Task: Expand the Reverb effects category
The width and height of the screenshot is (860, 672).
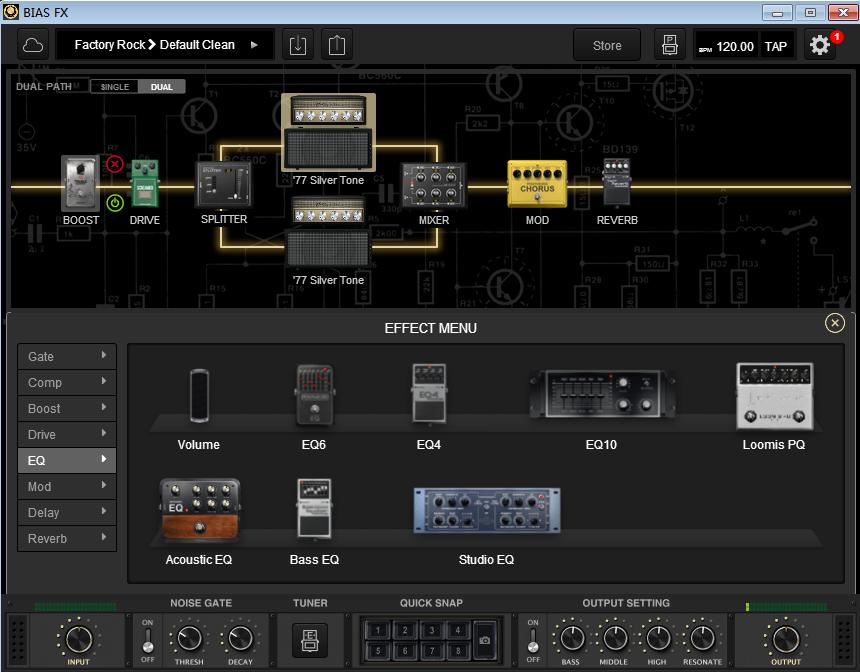Action: [66, 538]
